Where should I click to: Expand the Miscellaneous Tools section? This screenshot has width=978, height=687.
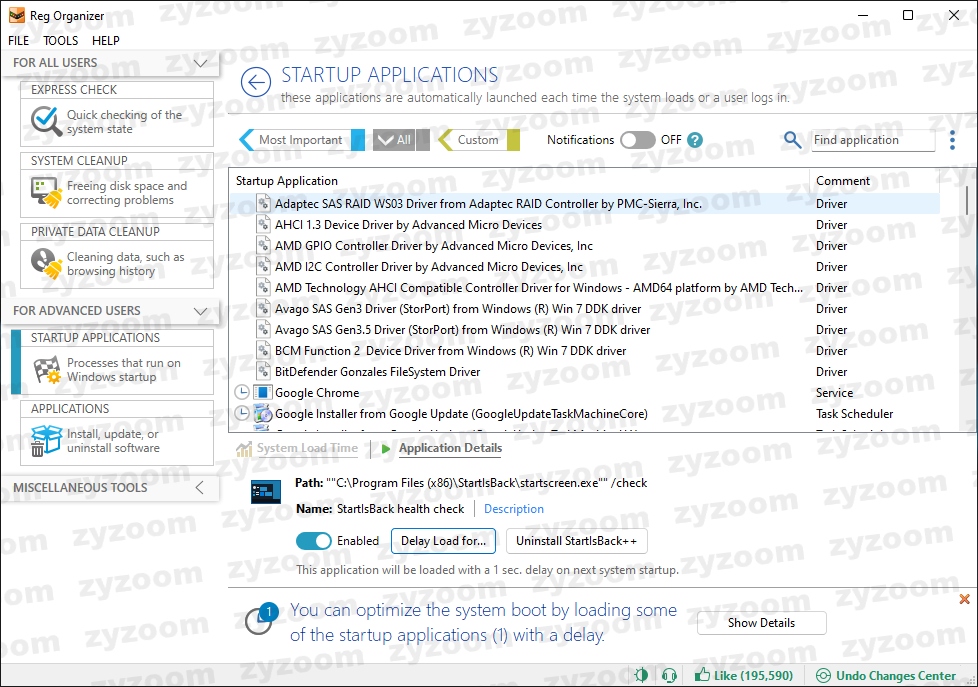tap(200, 487)
